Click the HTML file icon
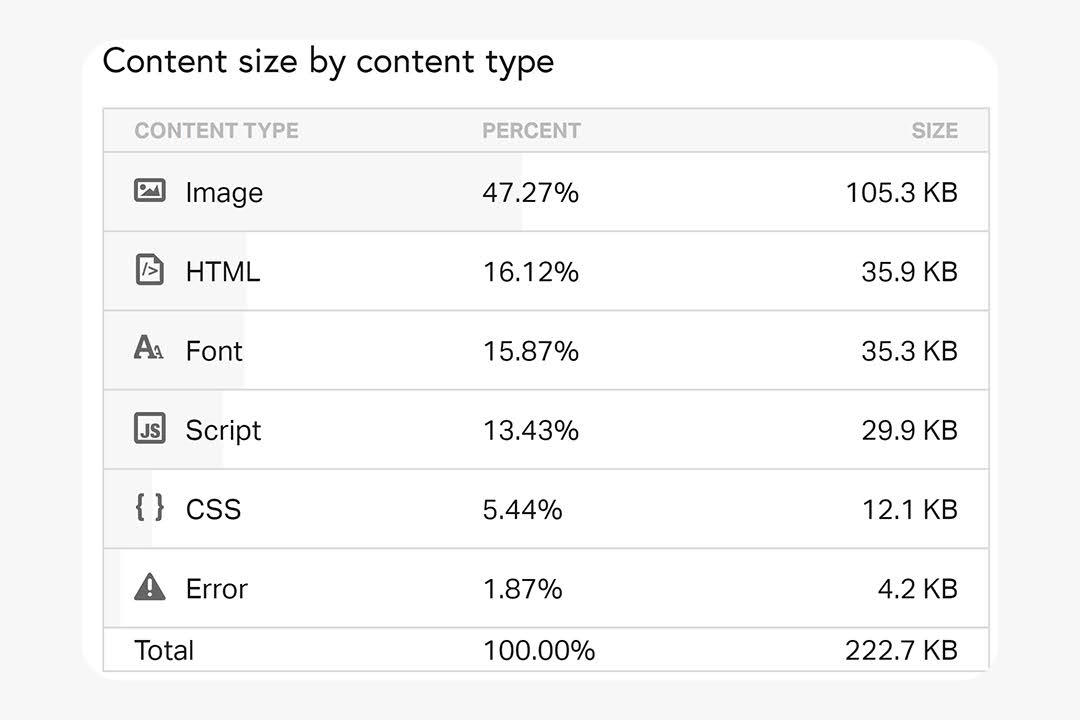Image resolution: width=1080 pixels, height=720 pixels. pyautogui.click(x=149, y=269)
